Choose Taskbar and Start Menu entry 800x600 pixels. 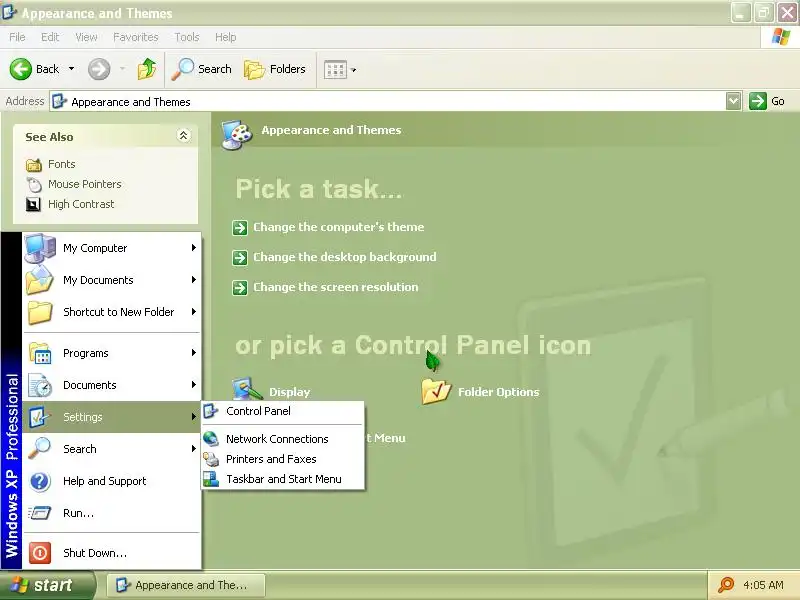[x=283, y=479]
